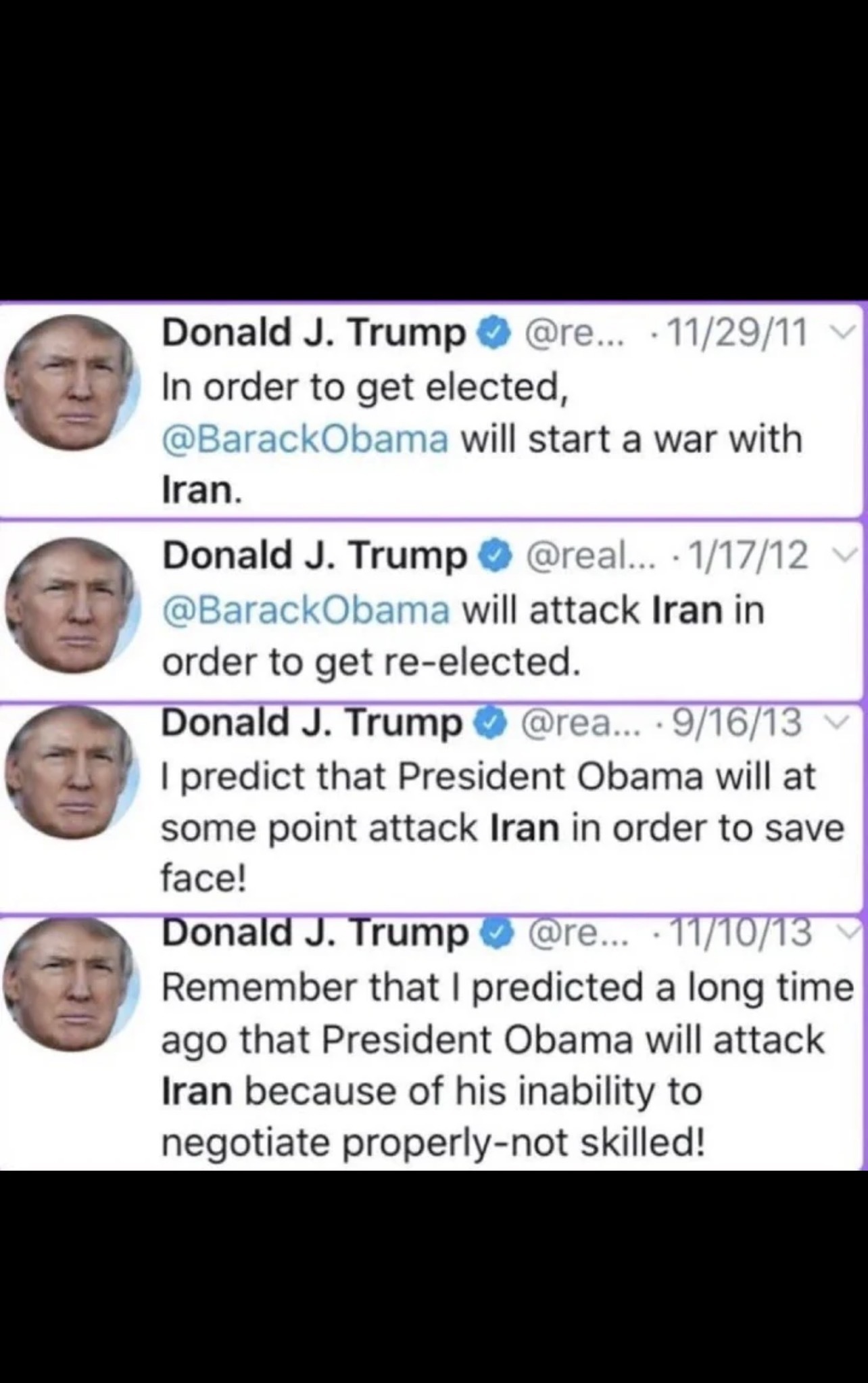868x1383 pixels.
Task: Click the verified badge on the 9/16/13 tweet
Action: 491,723
